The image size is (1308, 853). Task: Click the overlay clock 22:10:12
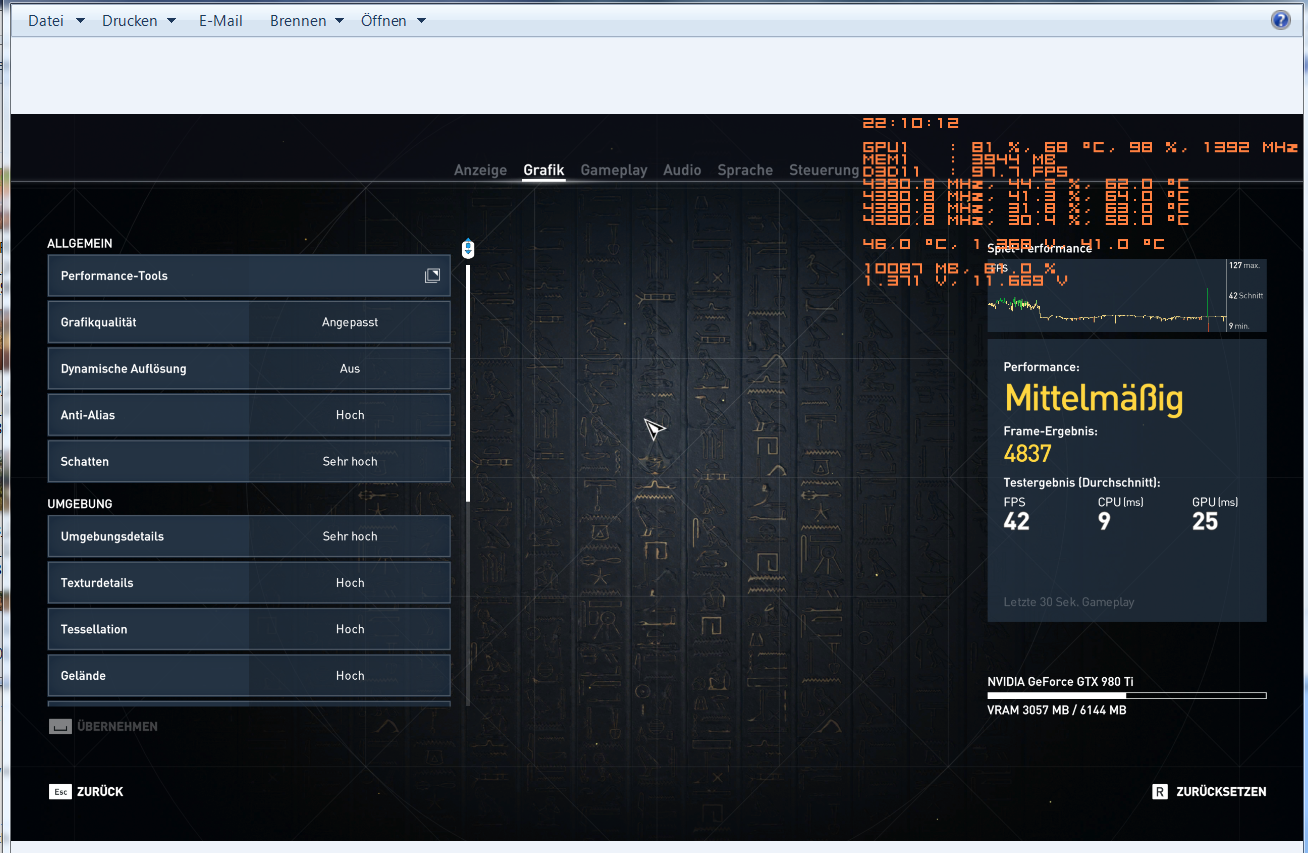tap(911, 123)
